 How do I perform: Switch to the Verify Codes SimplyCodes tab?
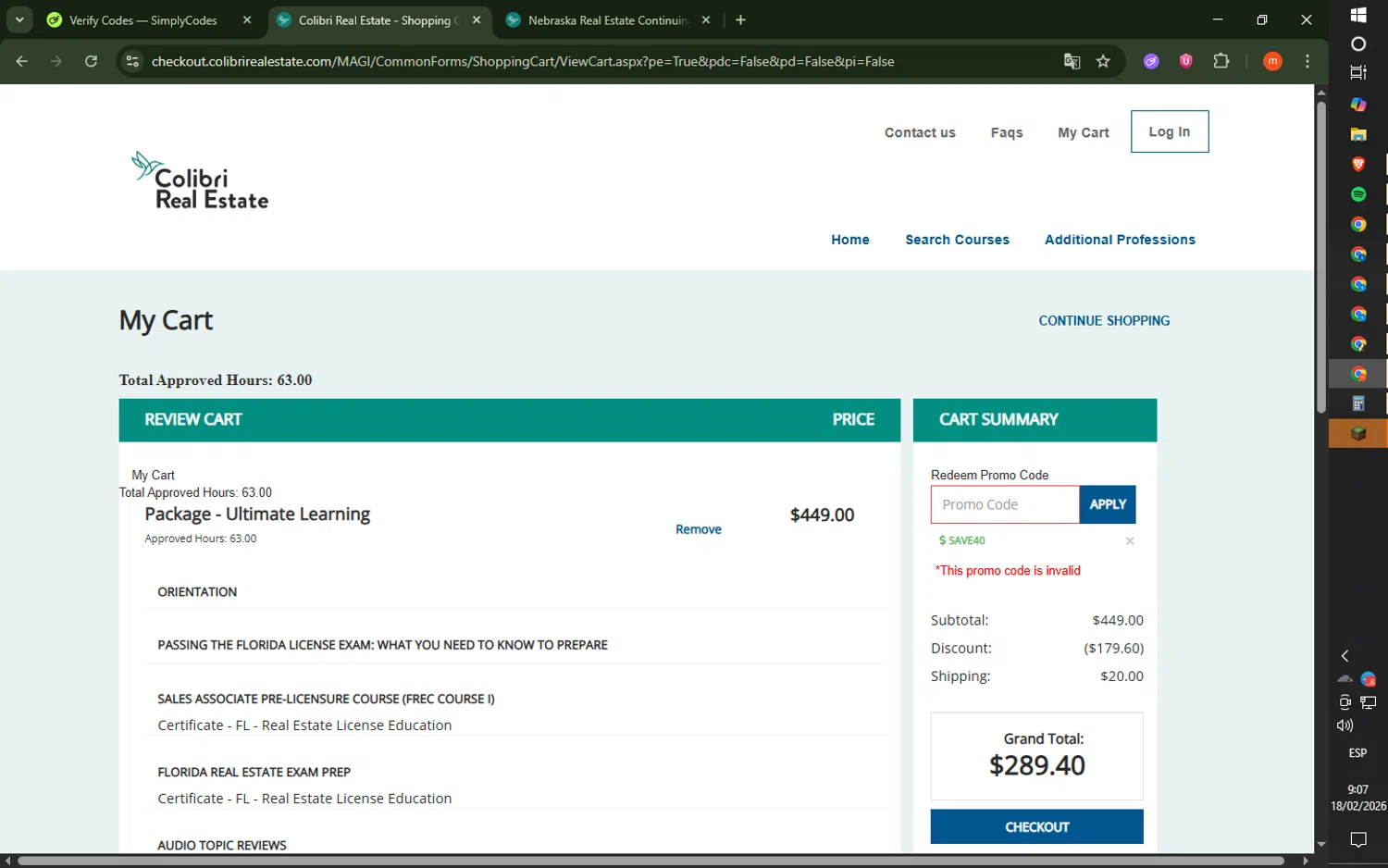[x=143, y=19]
